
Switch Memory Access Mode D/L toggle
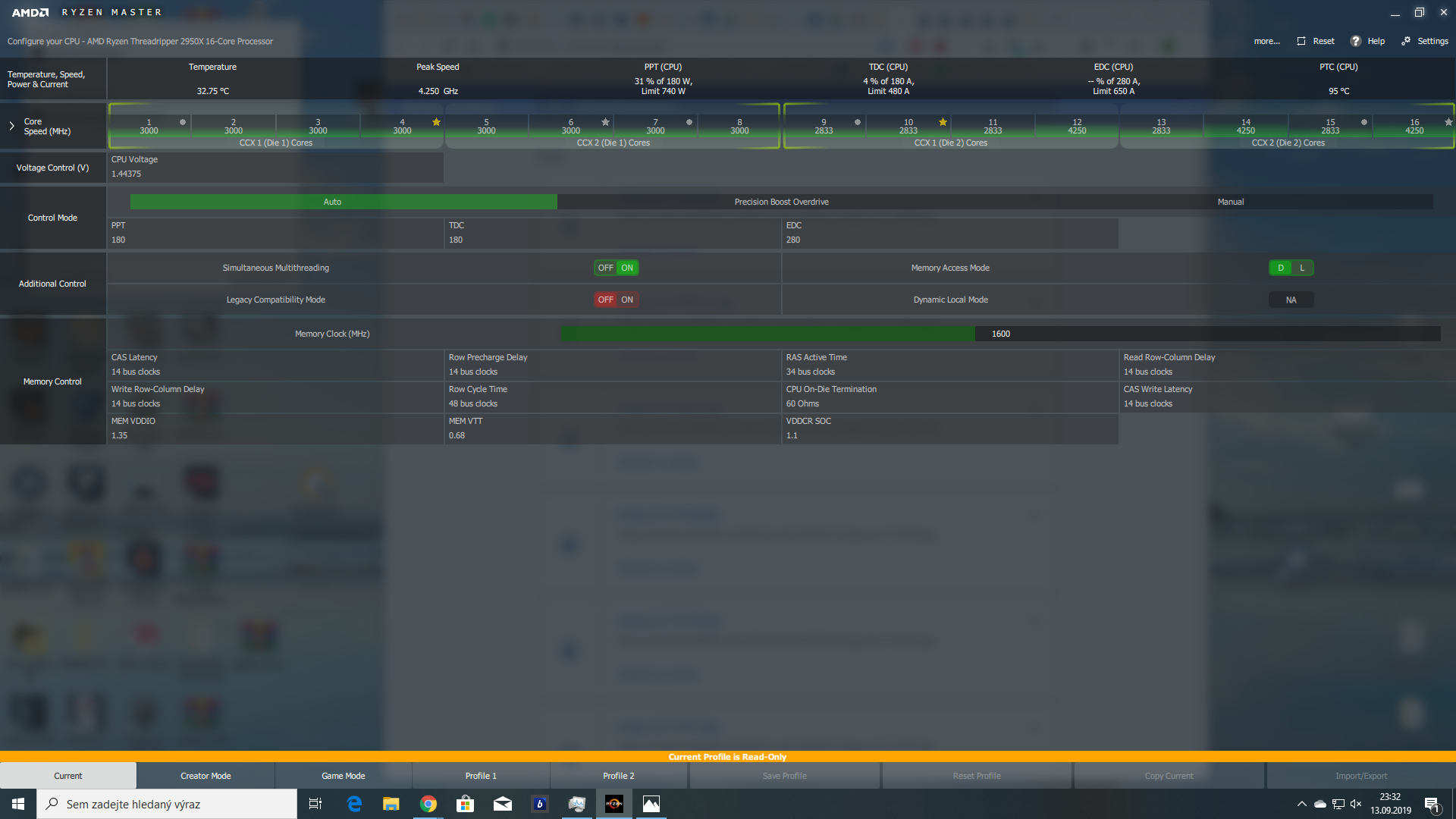(1291, 268)
